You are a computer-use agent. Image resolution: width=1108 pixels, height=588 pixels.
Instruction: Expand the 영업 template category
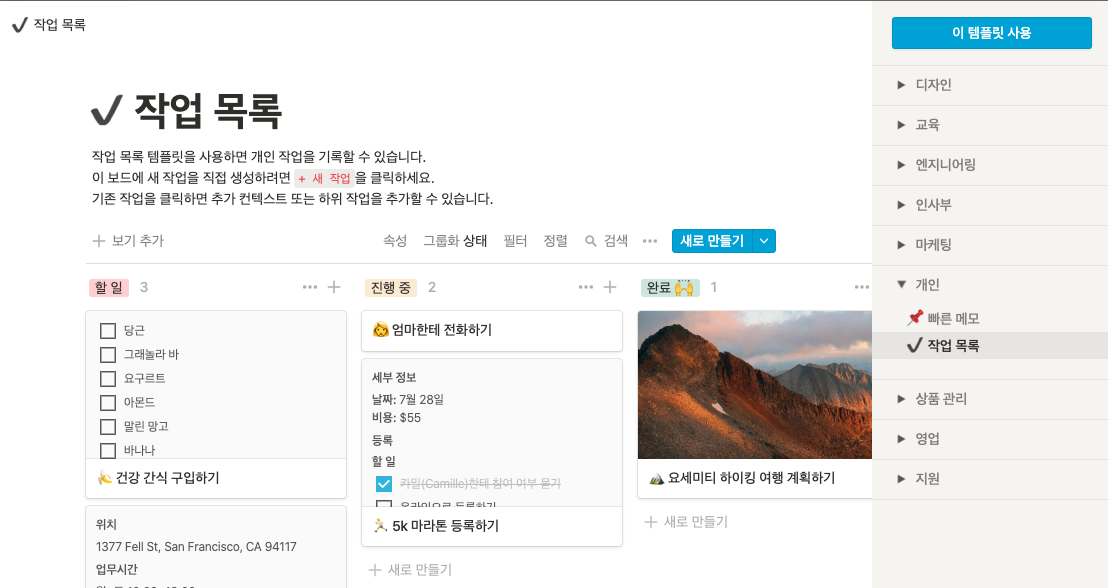pyautogui.click(x=901, y=439)
